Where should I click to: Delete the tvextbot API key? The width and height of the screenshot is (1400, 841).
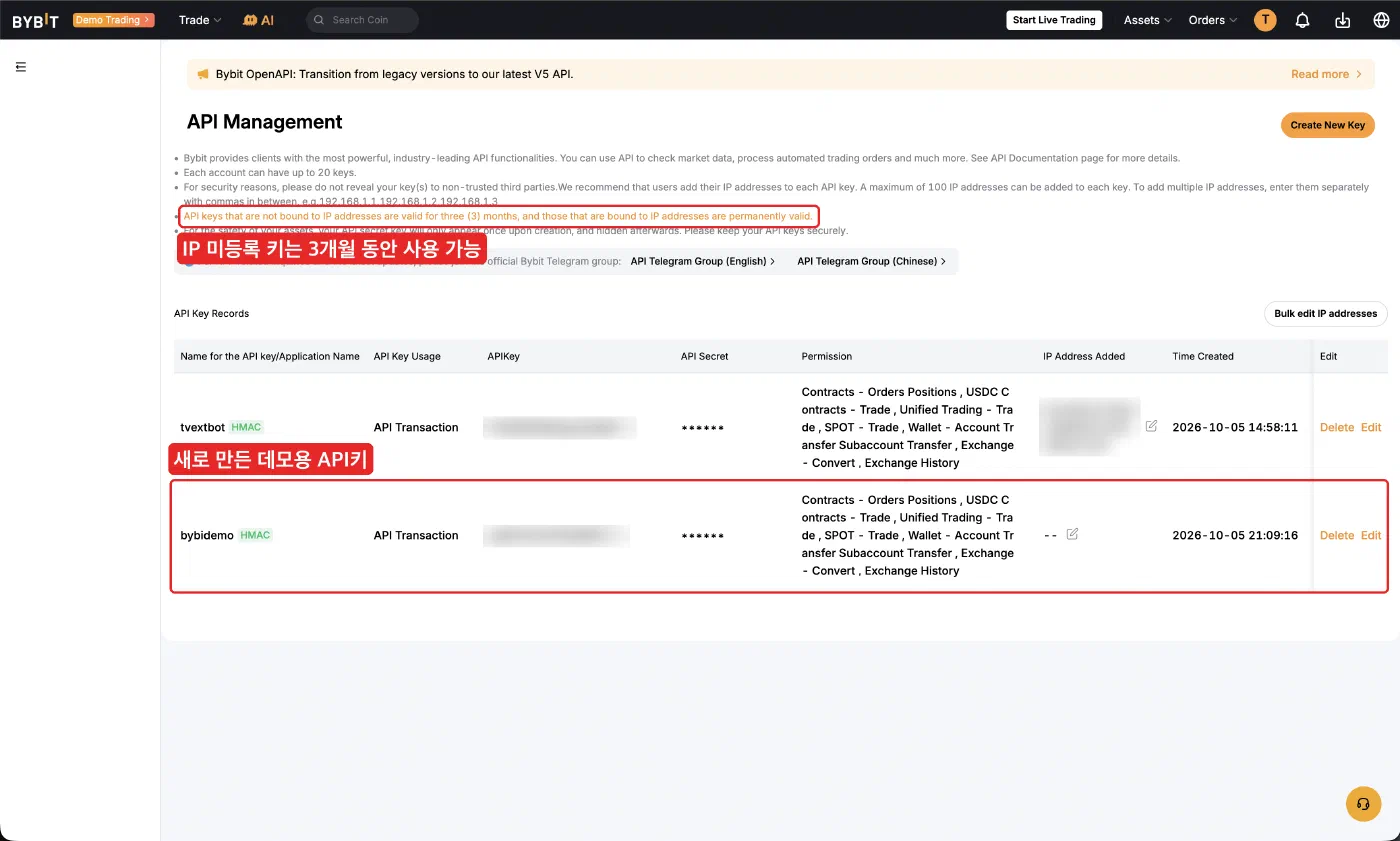coord(1337,427)
